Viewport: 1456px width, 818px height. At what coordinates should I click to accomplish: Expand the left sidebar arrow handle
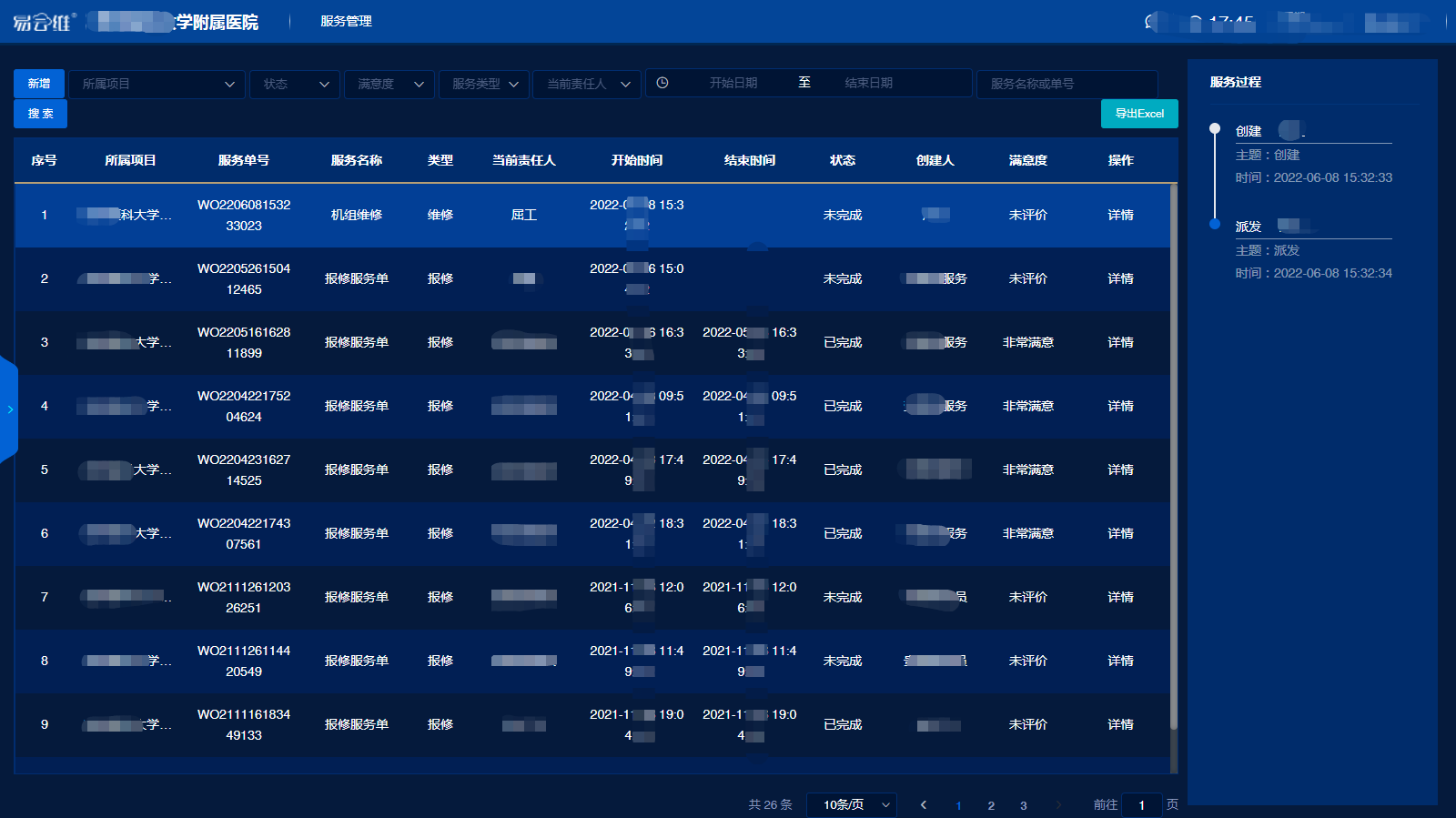pos(9,409)
